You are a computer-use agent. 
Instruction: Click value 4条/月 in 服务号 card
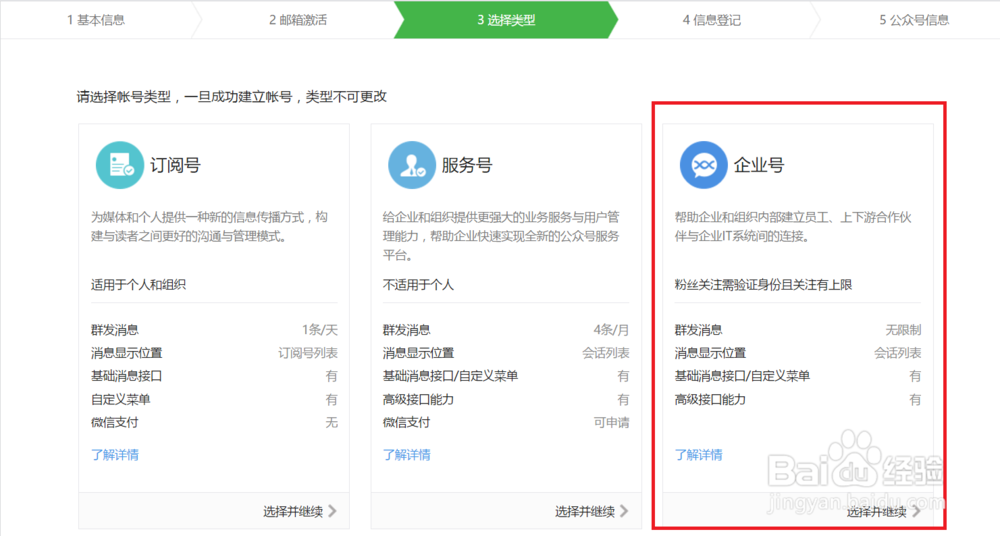pos(611,330)
